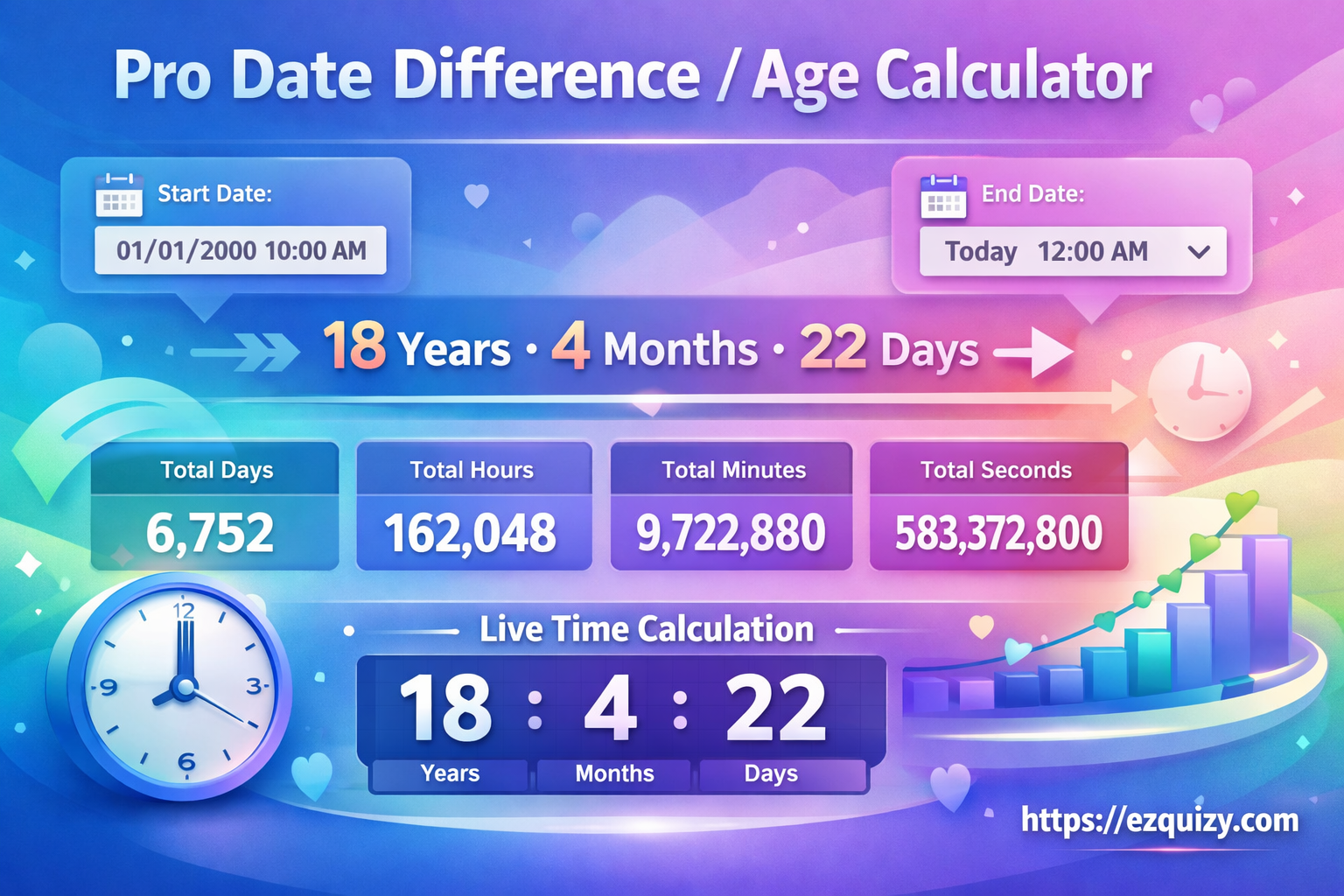This screenshot has width=1344, height=896.
Task: Click the Years label in live counter
Action: 450,773
